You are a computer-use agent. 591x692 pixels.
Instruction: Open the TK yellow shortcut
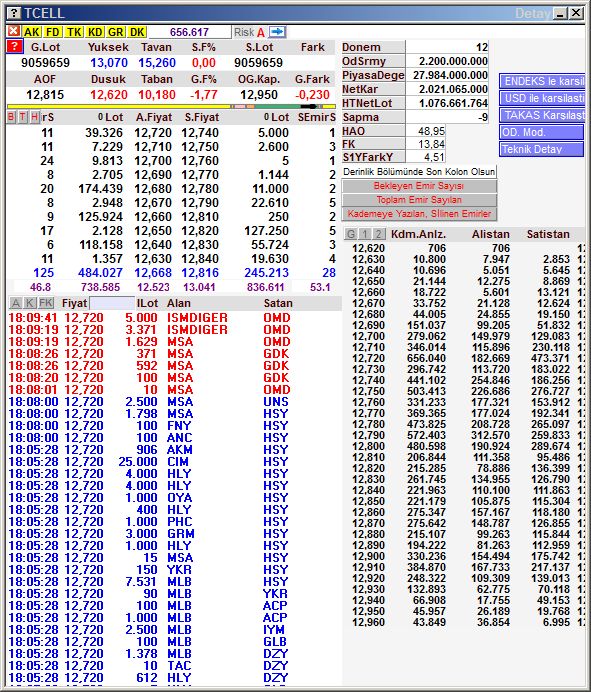(x=74, y=32)
